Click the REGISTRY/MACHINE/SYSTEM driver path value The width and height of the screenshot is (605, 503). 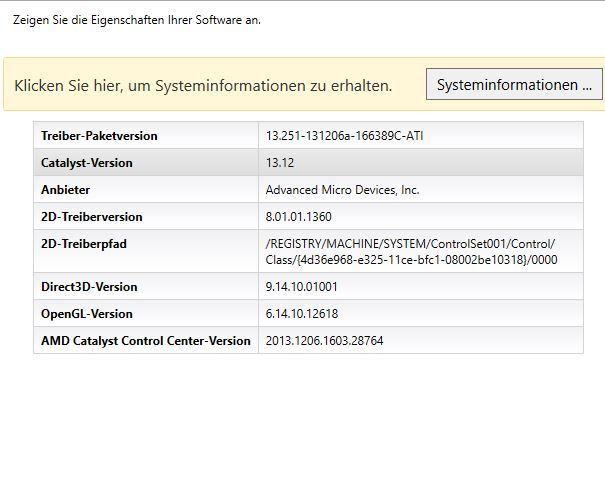(411, 252)
